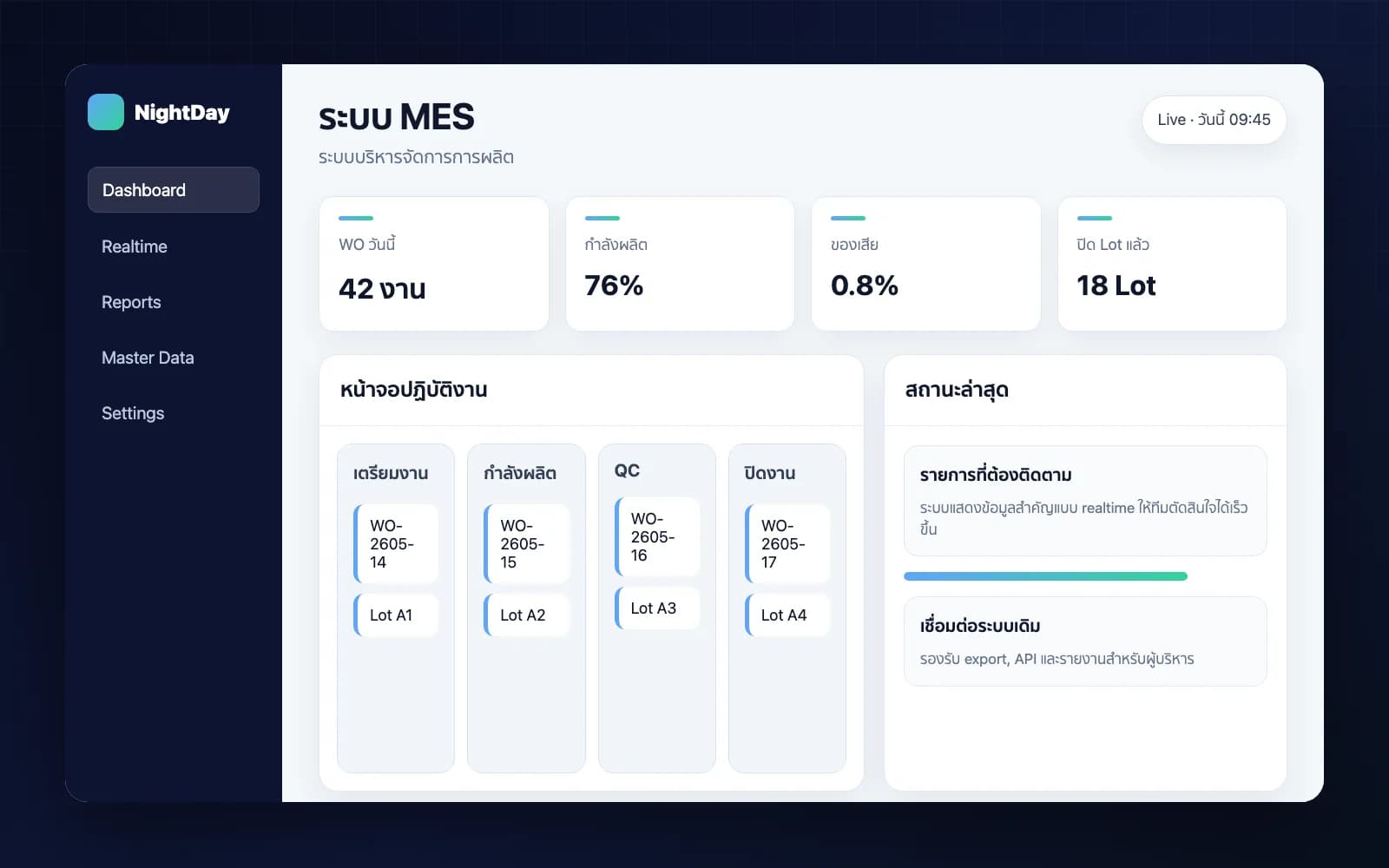The width and height of the screenshot is (1389, 868).
Task: Click the ระบบ MES page heading
Action: 396,117
